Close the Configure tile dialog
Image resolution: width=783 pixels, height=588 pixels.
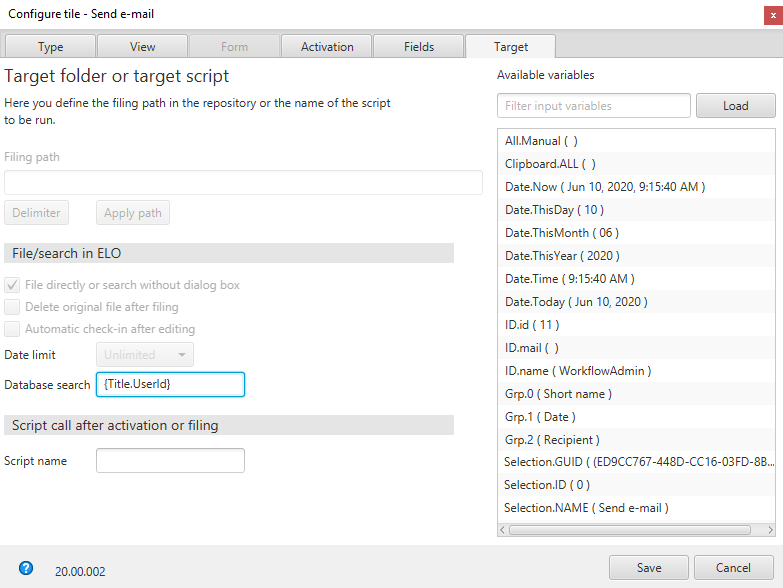click(x=770, y=14)
